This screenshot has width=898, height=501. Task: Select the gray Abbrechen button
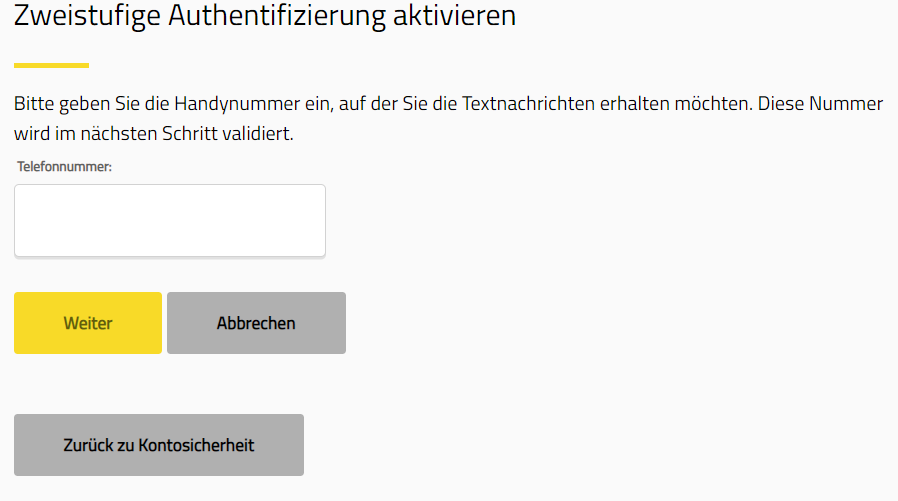tap(256, 323)
